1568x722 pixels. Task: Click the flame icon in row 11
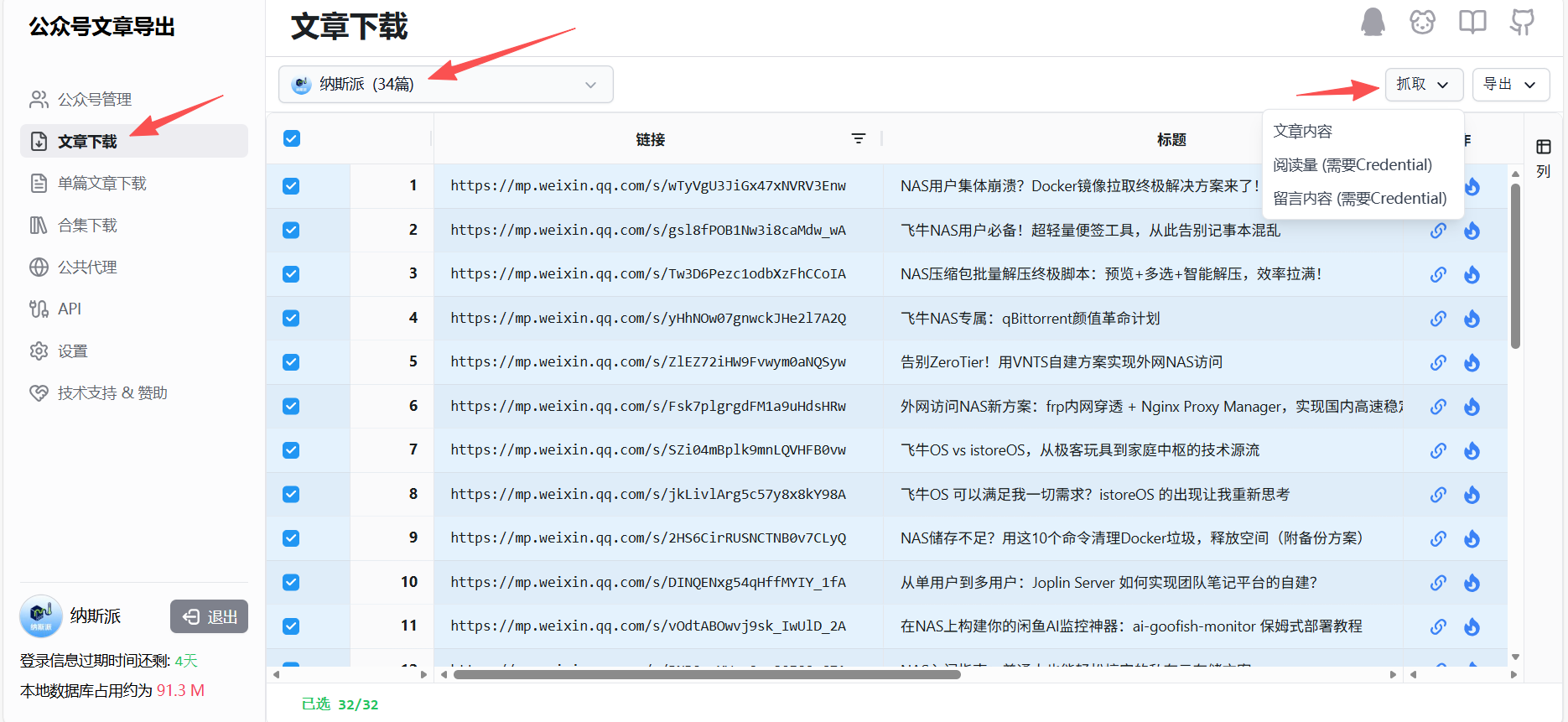1472,626
